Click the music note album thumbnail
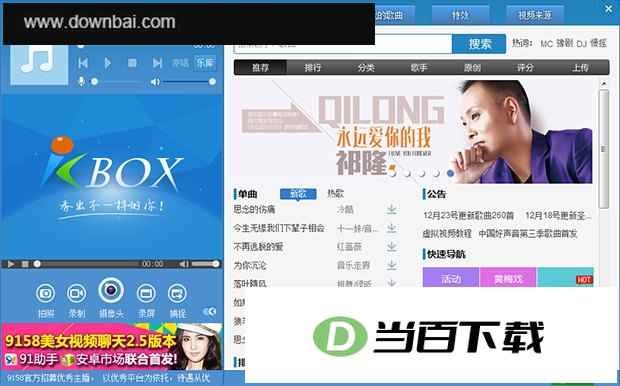Viewport: 620px width, 386px height. [x=39, y=64]
